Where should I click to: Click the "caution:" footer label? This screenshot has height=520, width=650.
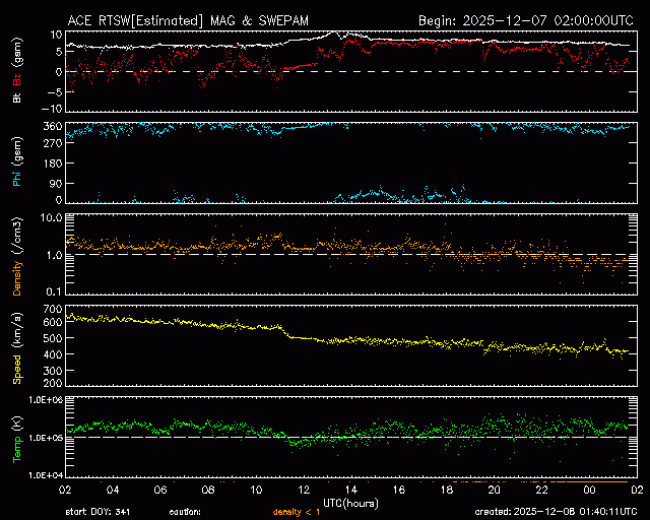(185, 512)
